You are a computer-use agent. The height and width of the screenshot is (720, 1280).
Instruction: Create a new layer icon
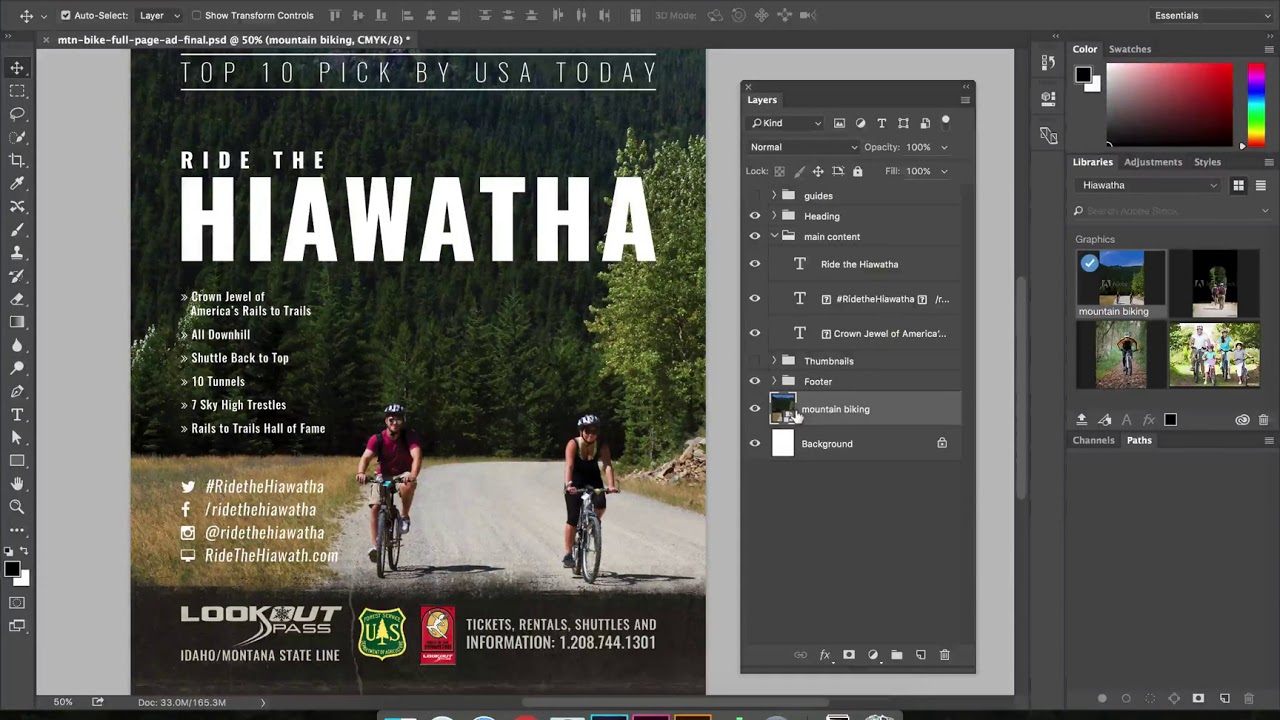[921, 655]
